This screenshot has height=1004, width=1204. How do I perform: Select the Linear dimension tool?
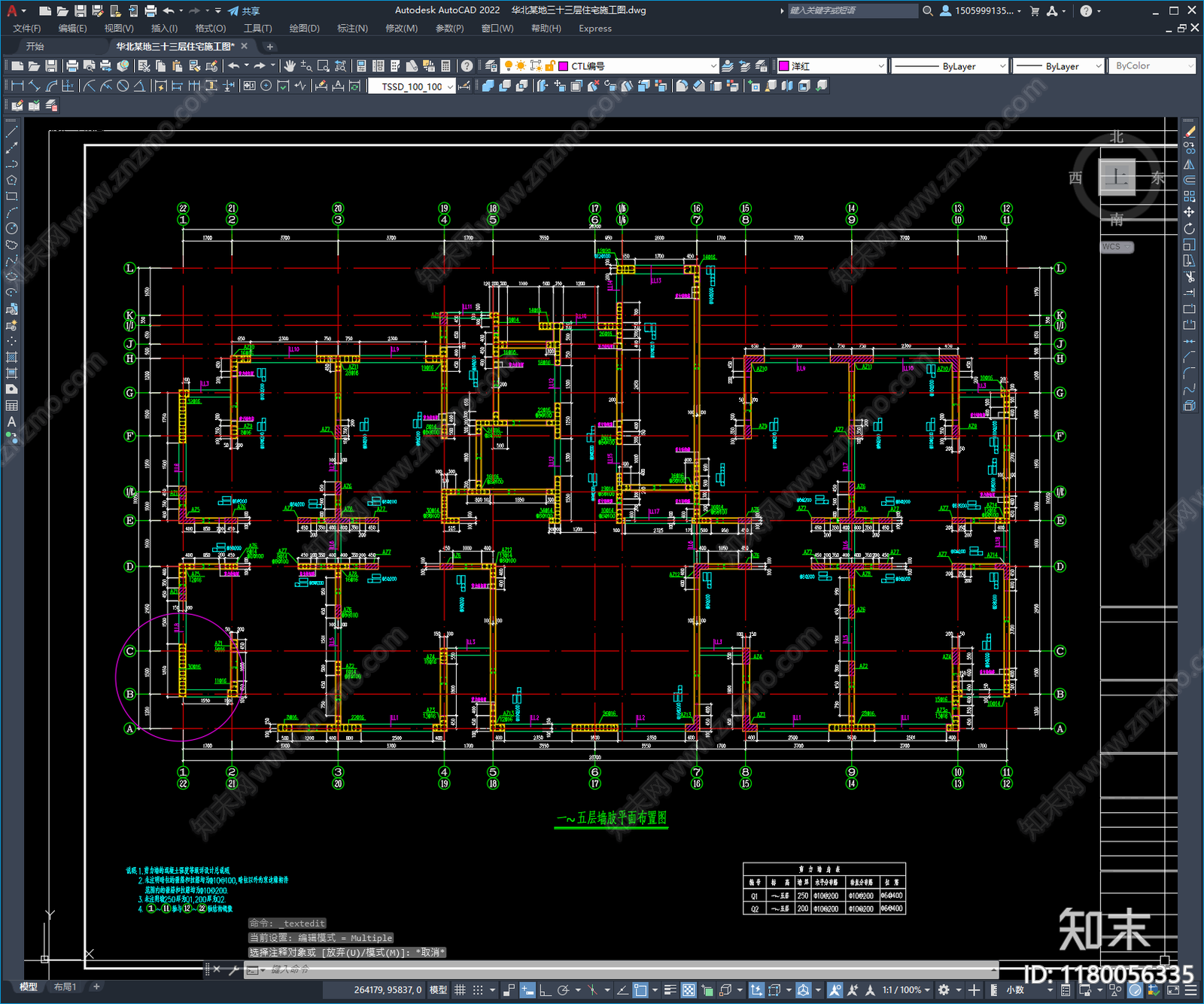coord(18,86)
